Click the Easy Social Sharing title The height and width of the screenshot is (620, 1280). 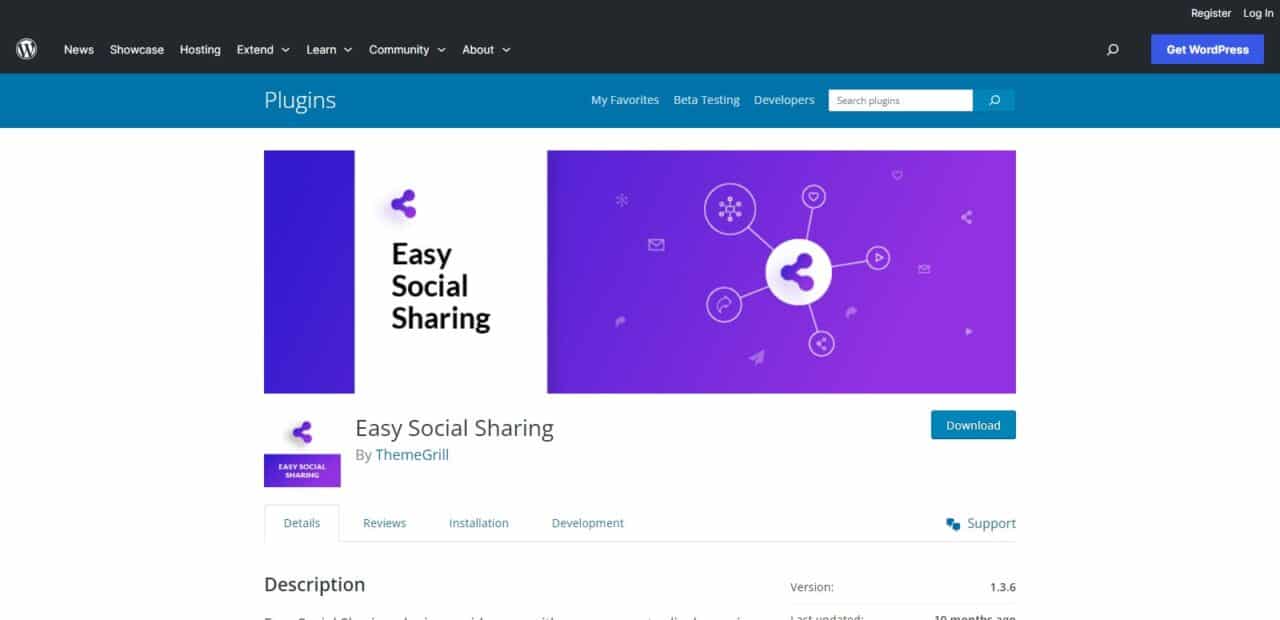(454, 428)
